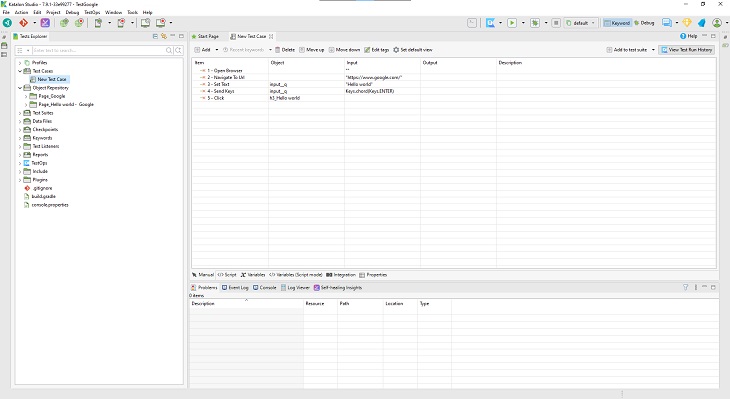Open the Console tab
The height and width of the screenshot is (399, 730).
[x=264, y=288]
